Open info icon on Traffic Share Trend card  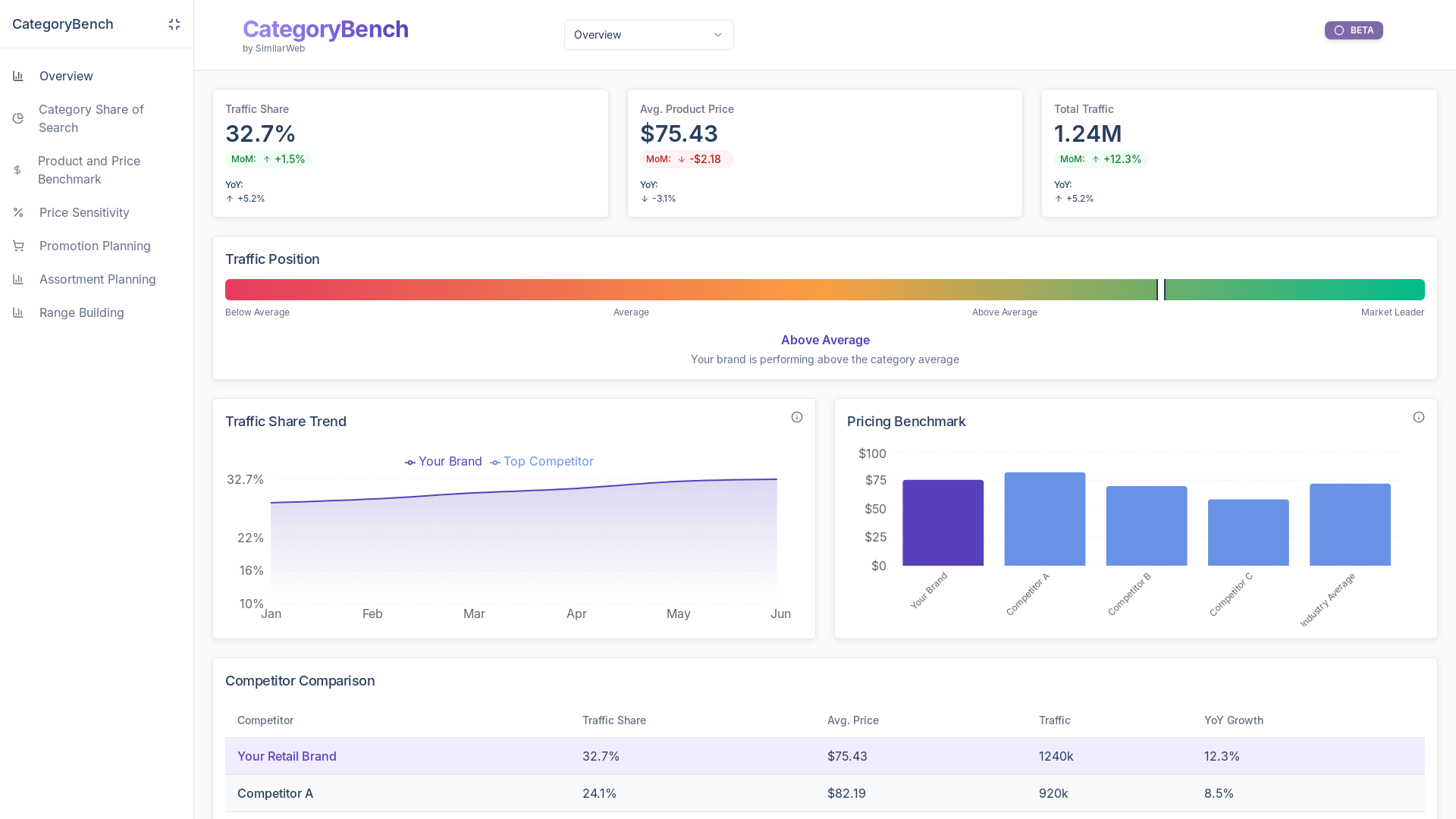[797, 417]
